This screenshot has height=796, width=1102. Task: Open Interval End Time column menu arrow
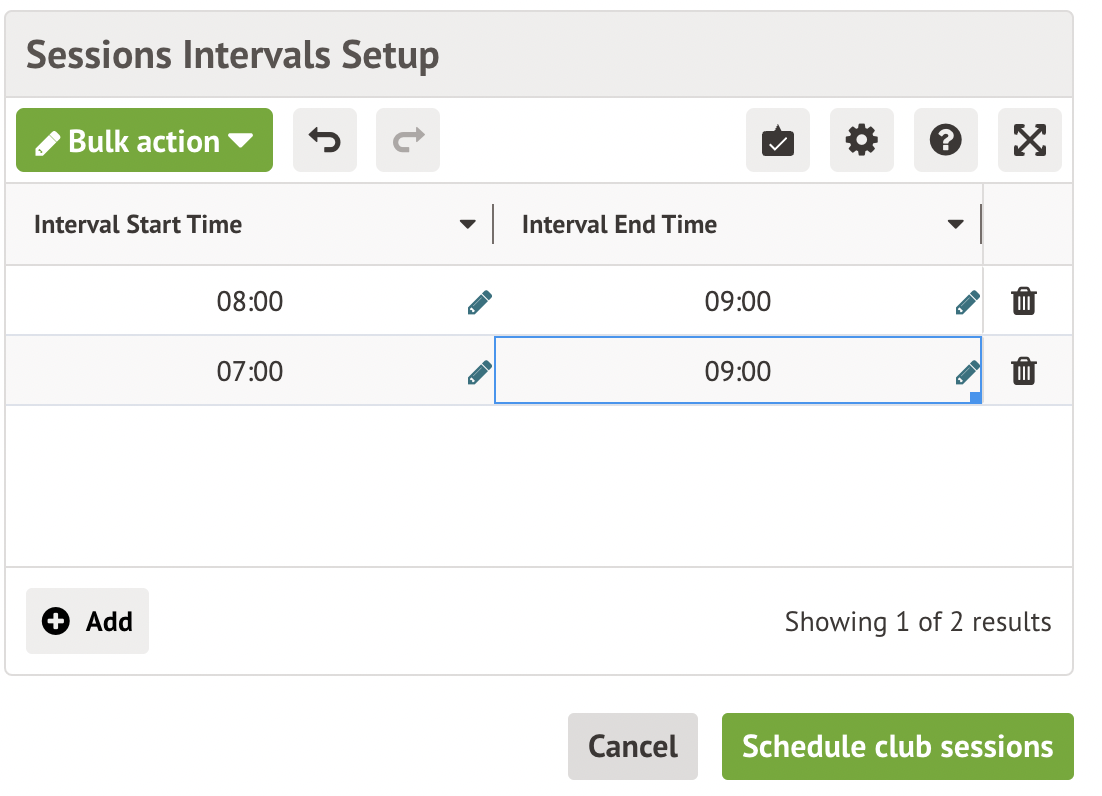[x=955, y=225]
